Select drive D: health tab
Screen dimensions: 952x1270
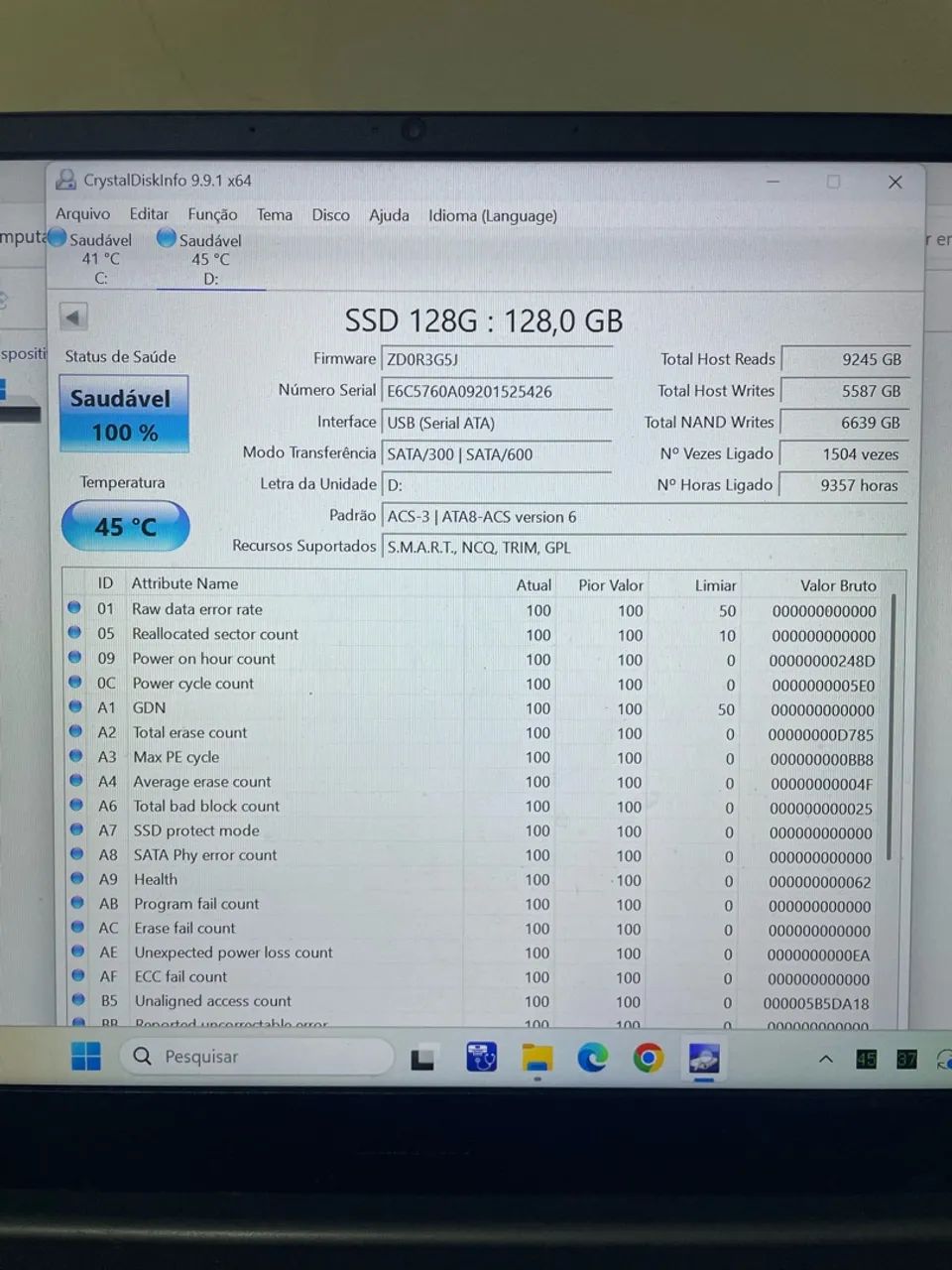coord(208,259)
